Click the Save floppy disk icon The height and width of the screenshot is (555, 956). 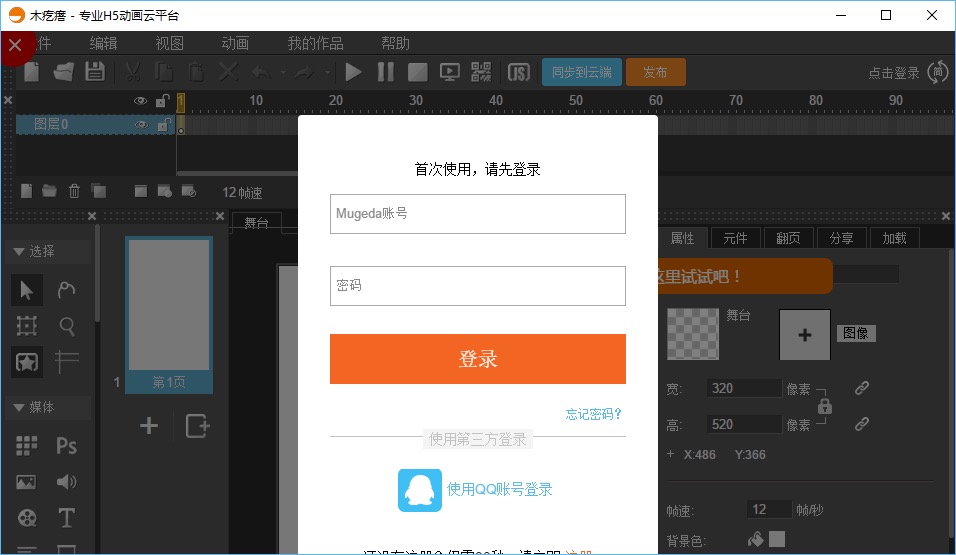(x=94, y=72)
